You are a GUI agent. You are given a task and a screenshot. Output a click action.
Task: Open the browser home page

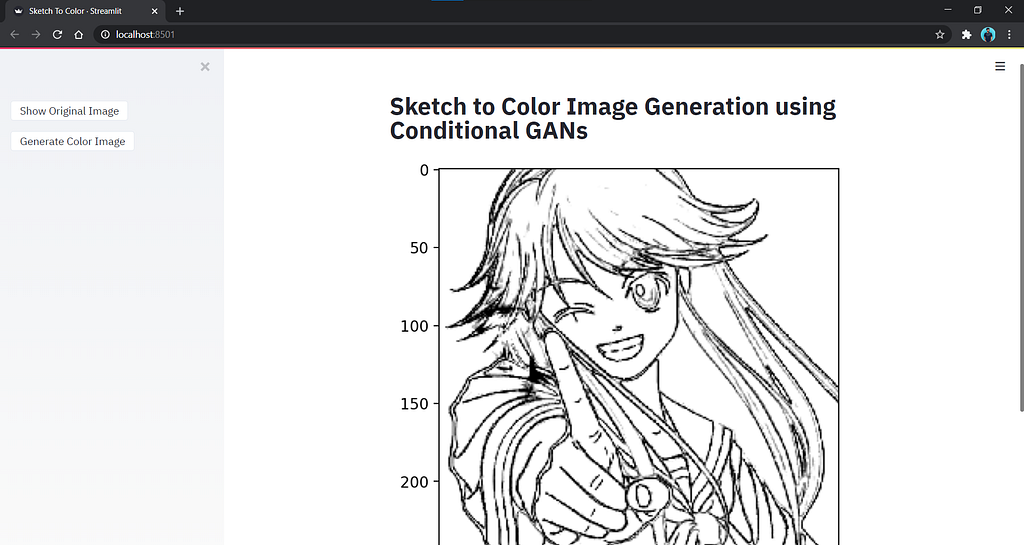(x=78, y=35)
